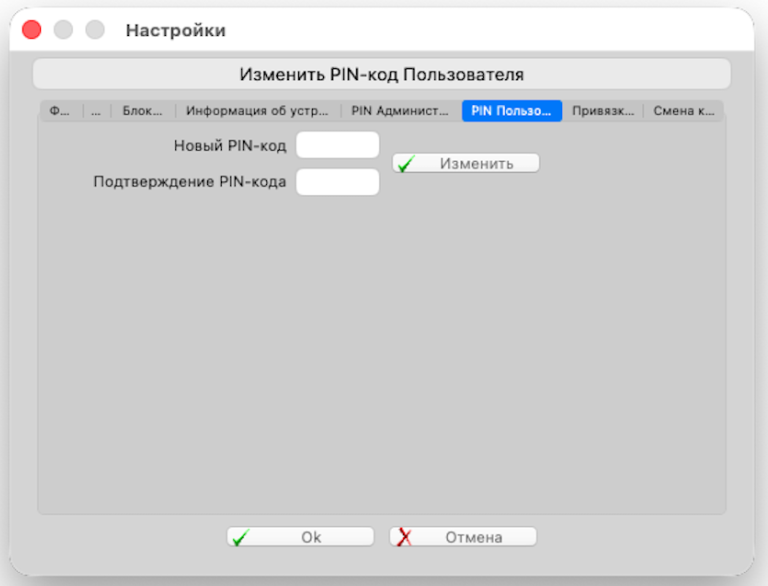Confirm with the Ok button
Screen dimensions: 768x586
[300, 537]
